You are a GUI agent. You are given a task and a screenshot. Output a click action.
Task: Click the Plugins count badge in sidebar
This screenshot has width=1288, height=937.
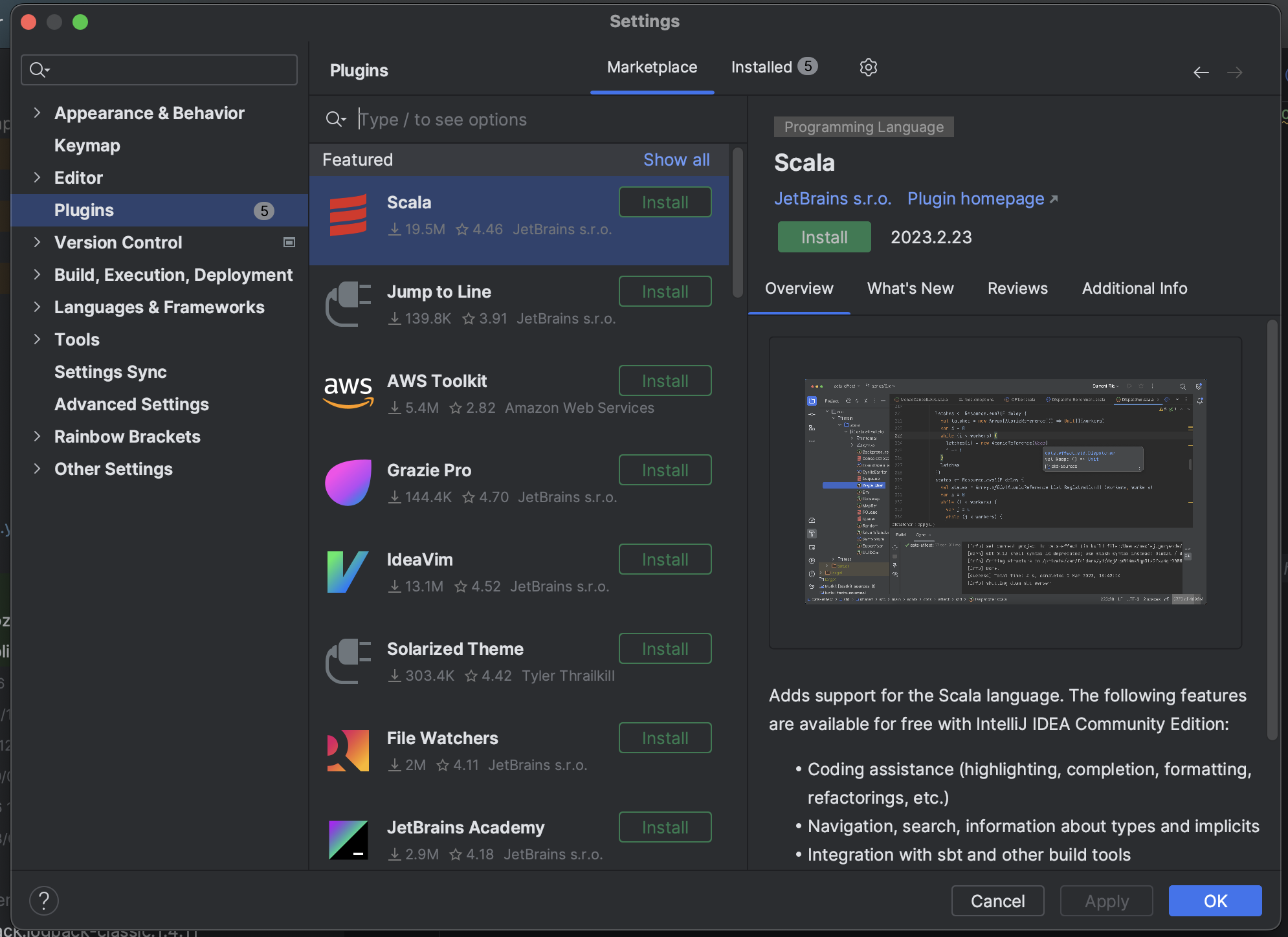click(x=264, y=210)
